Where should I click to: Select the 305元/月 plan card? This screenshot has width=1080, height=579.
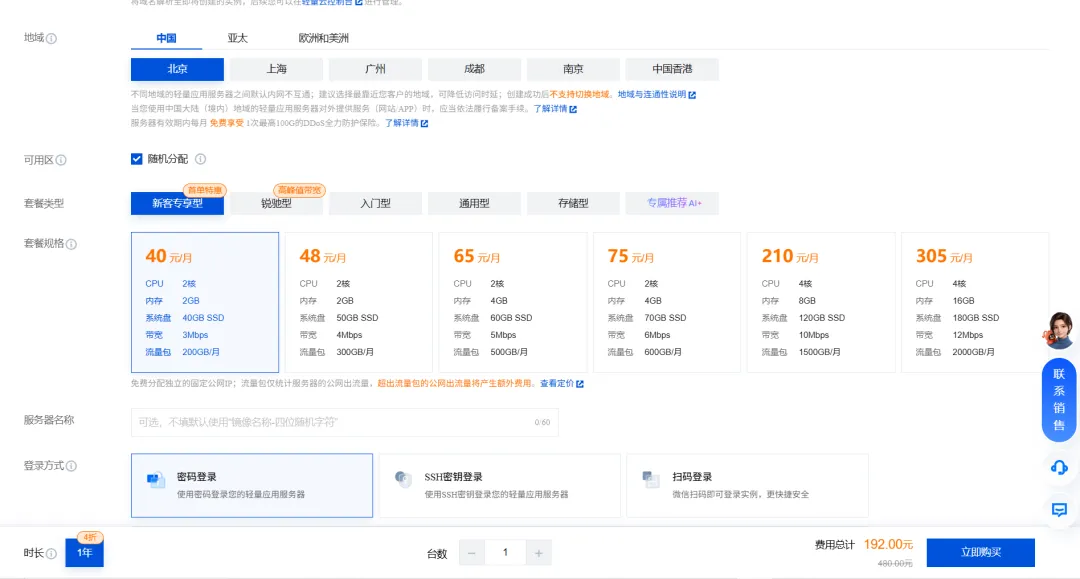point(975,302)
